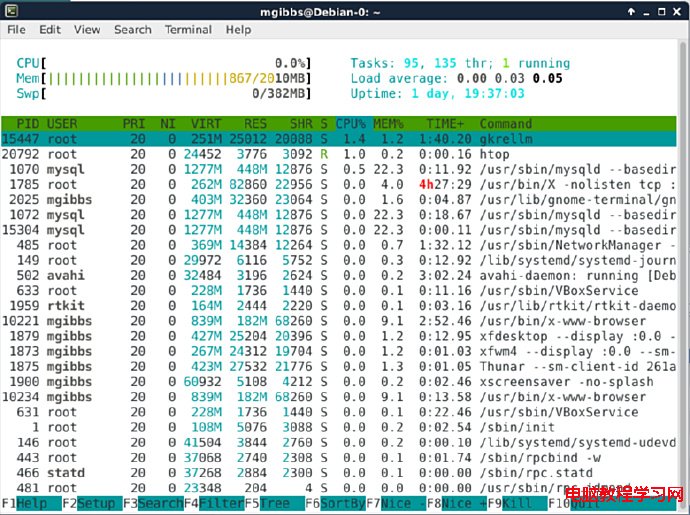Select the mysqld row with PID 1070

(x=339, y=169)
